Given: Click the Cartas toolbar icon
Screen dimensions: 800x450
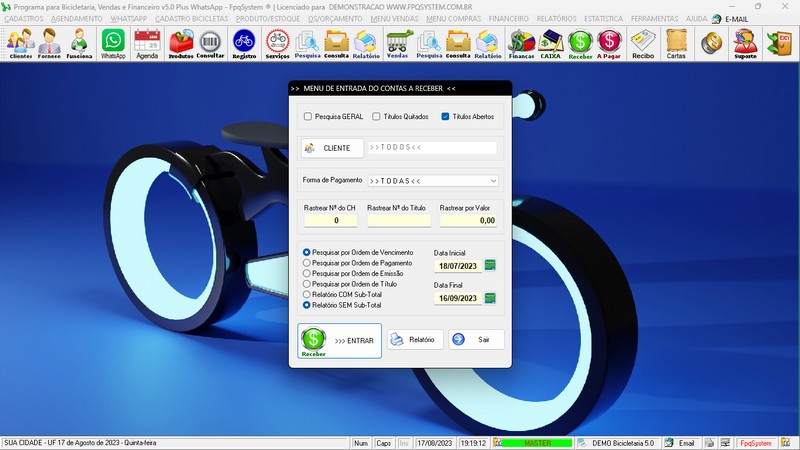Looking at the screenshot, I should (676, 42).
